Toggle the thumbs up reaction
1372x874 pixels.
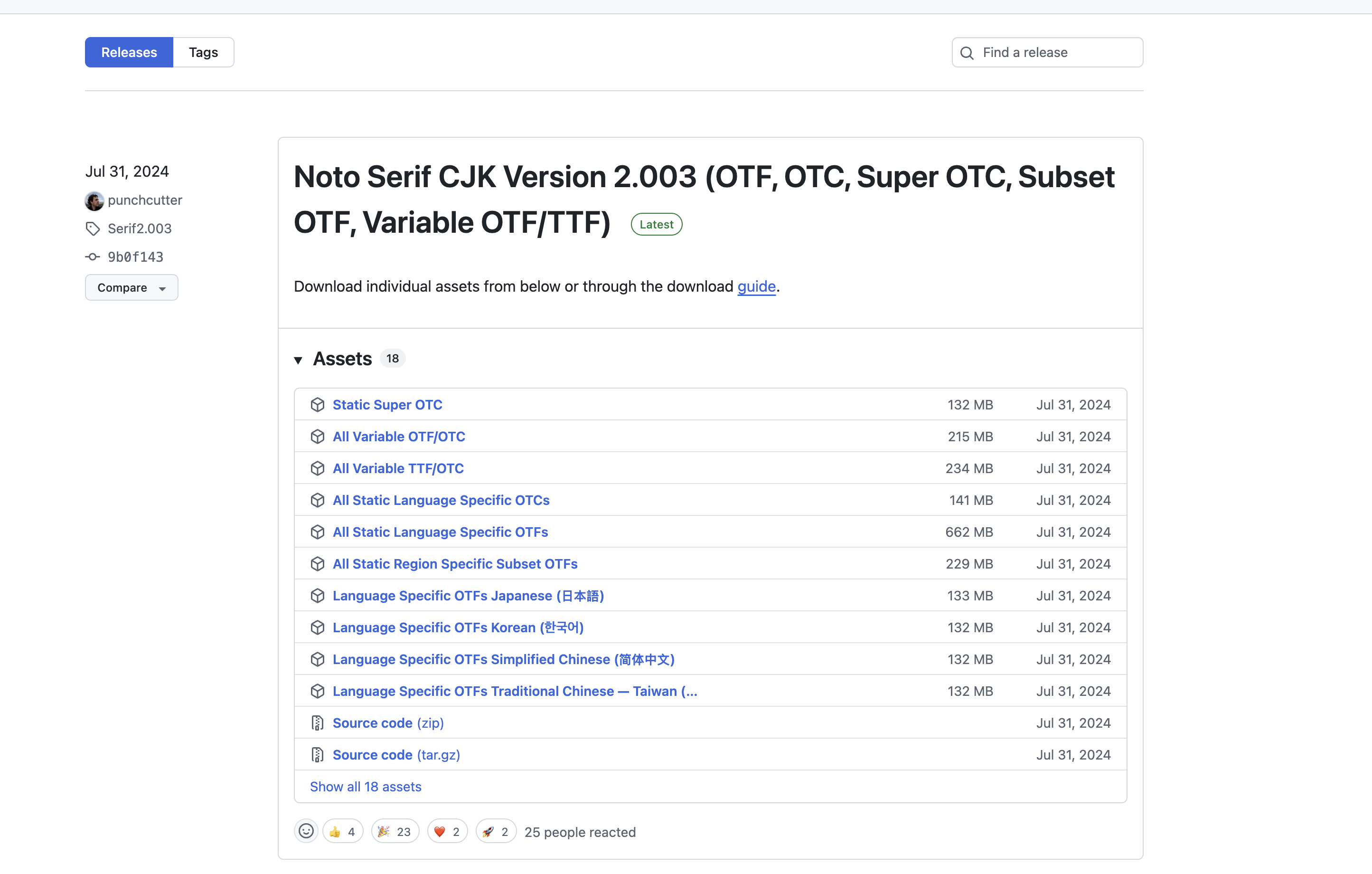pyautogui.click(x=342, y=832)
